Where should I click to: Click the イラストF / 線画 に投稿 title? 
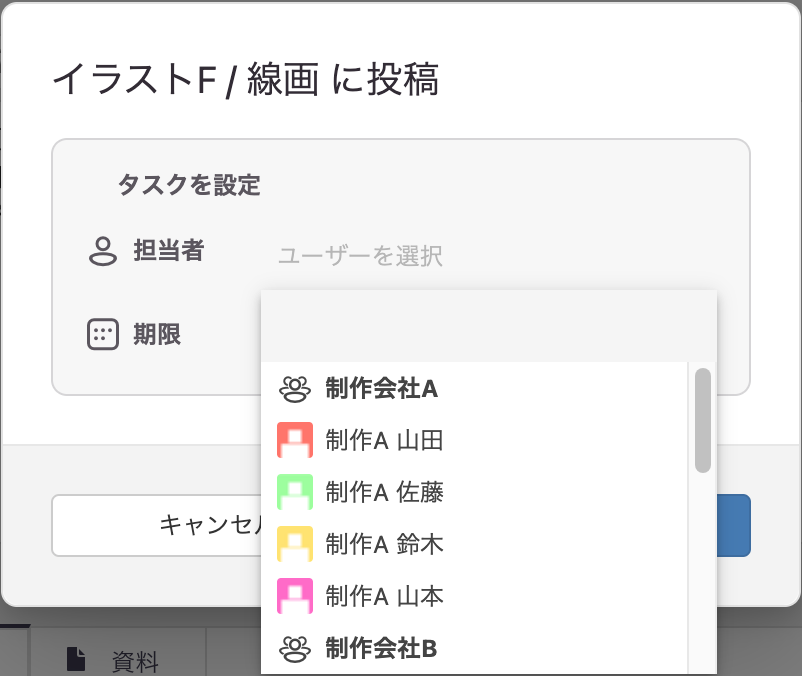tap(246, 80)
